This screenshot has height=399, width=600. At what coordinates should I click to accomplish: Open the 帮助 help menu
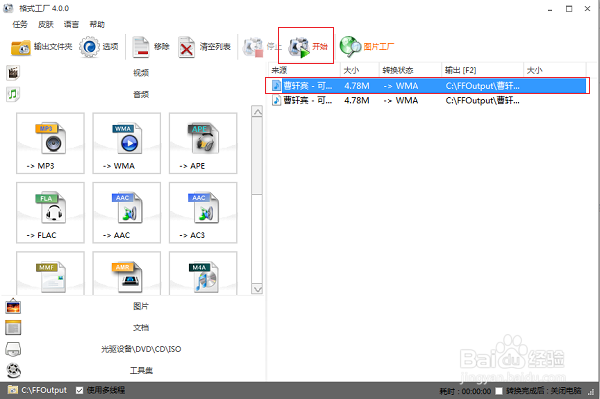(97, 24)
